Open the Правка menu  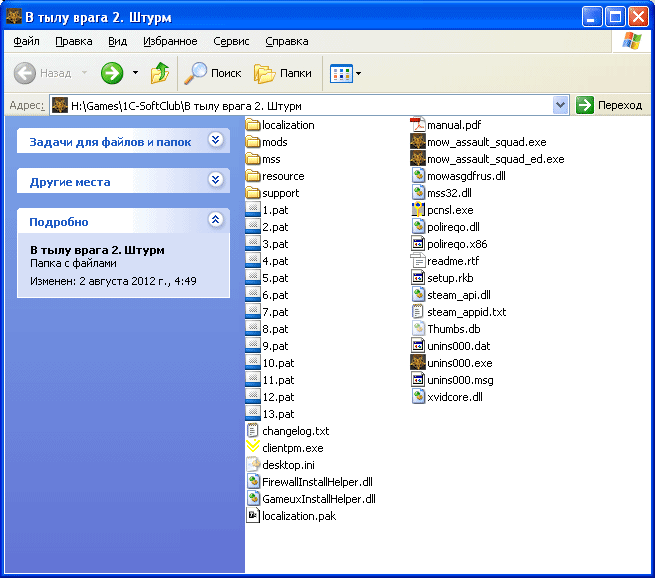click(x=74, y=41)
